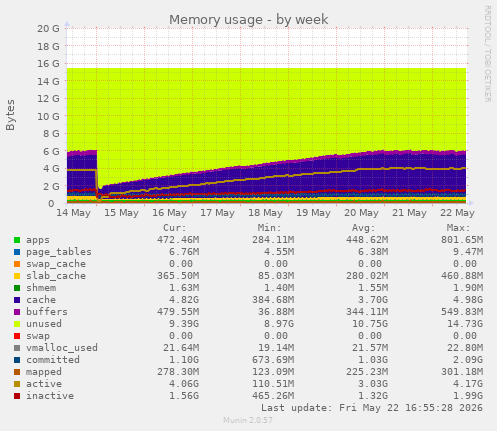497x431 pixels.
Task: Click the '20 May' x-axis label
Action: [361, 213]
